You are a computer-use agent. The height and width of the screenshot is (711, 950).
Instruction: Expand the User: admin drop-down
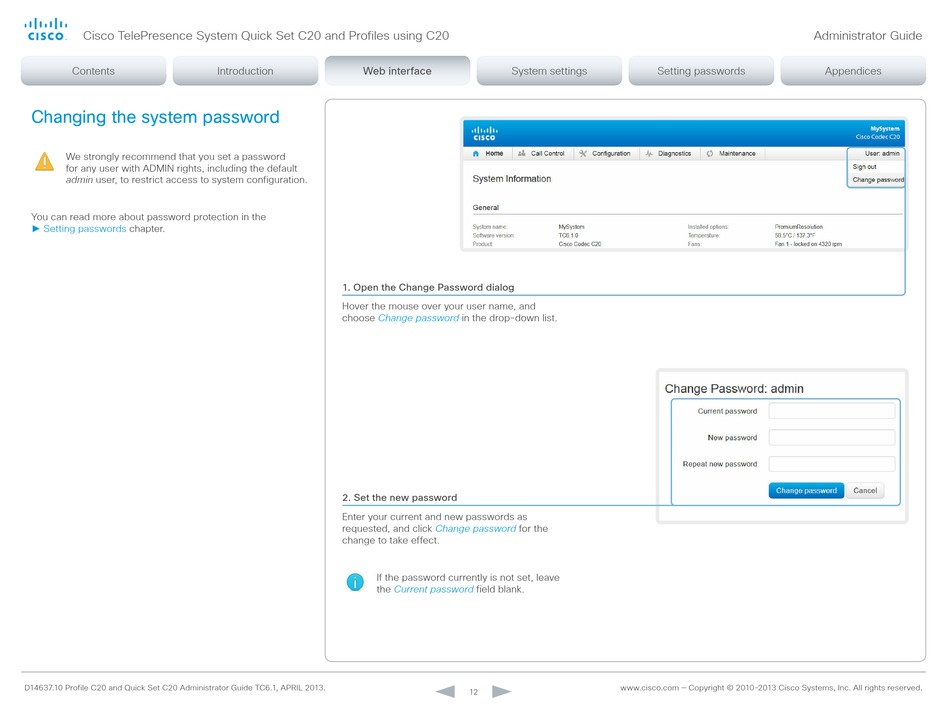[x=882, y=154]
